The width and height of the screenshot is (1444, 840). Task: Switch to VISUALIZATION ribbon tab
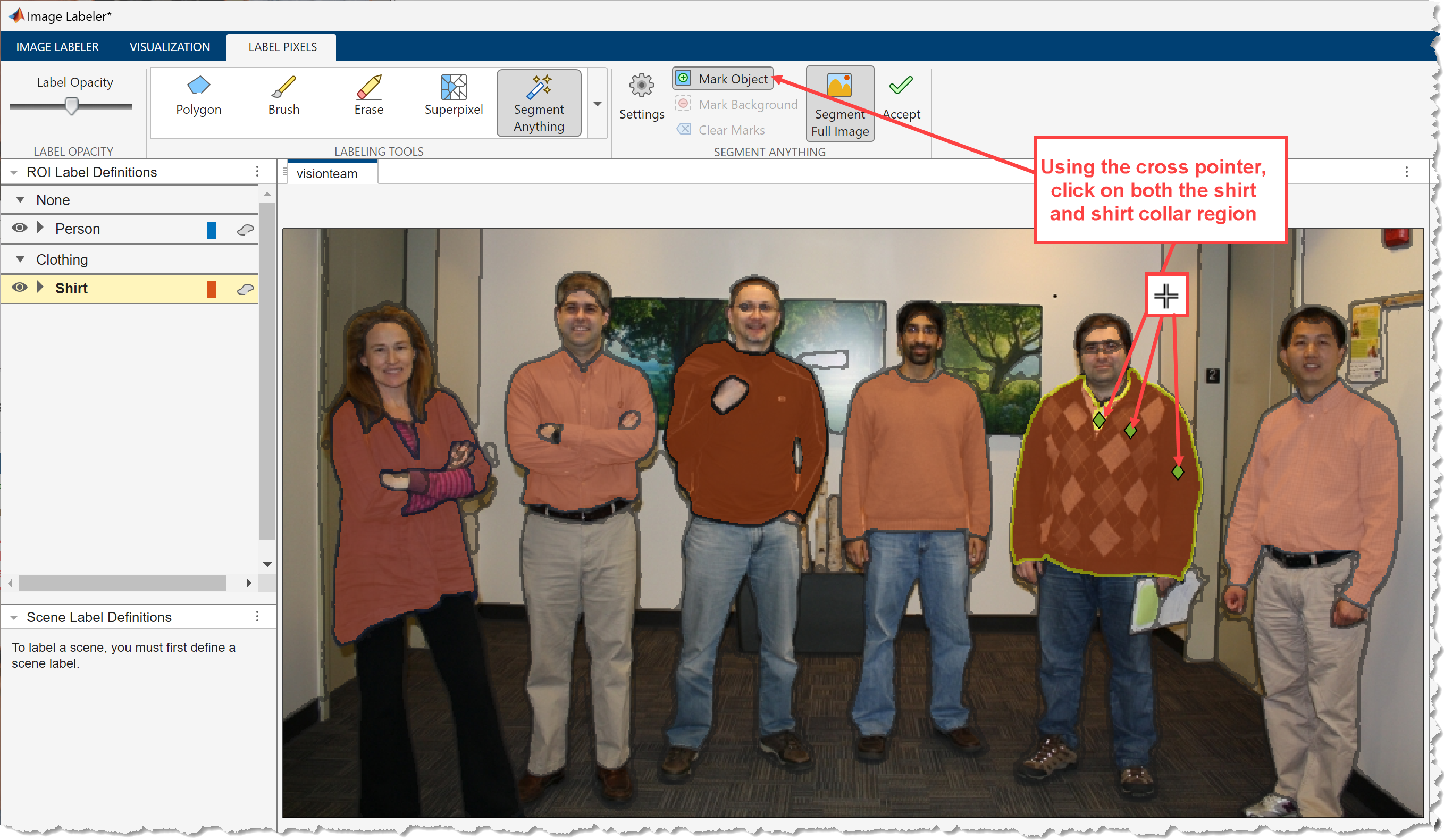(x=168, y=48)
